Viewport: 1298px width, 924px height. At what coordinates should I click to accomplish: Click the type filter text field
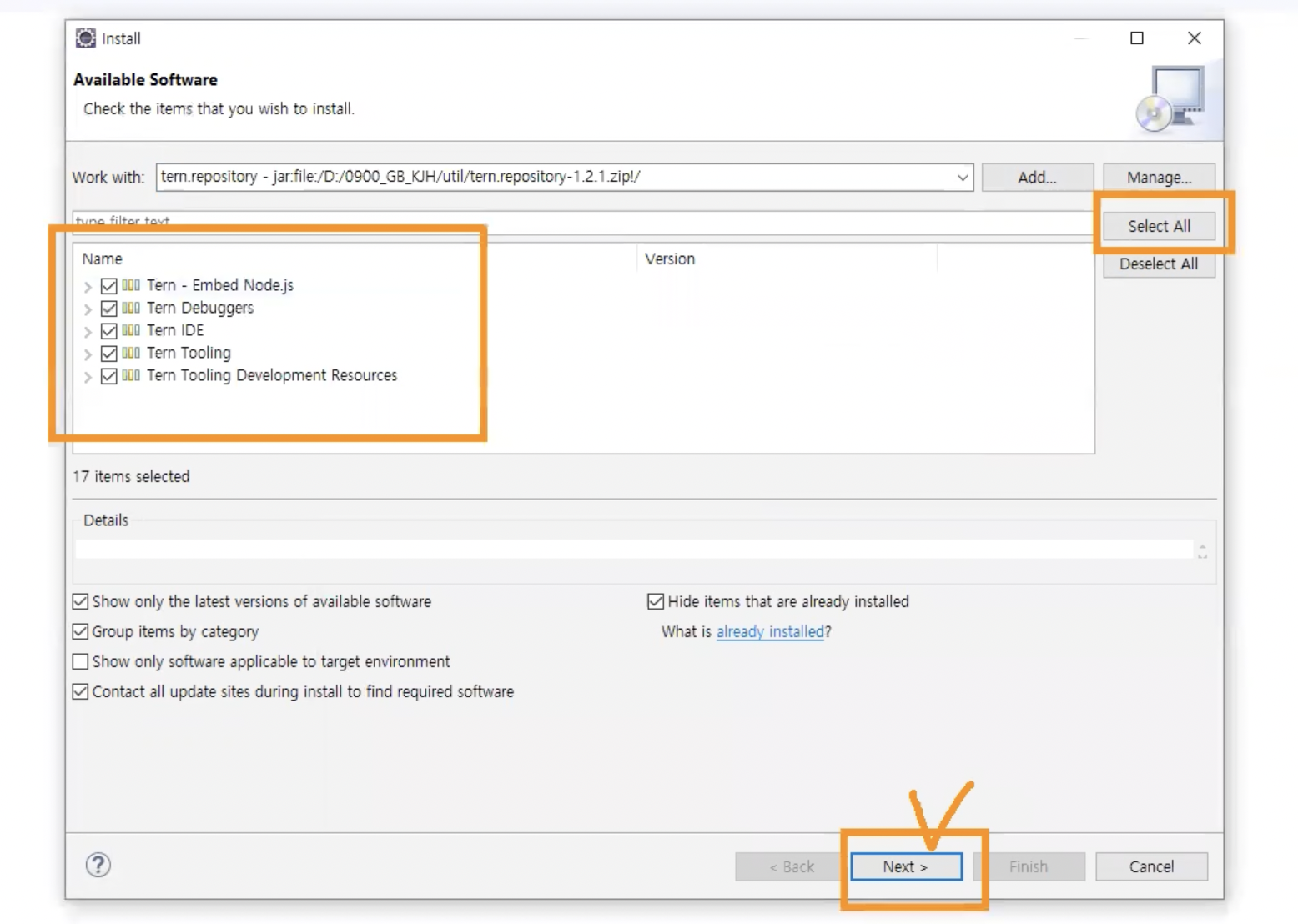[582, 222]
